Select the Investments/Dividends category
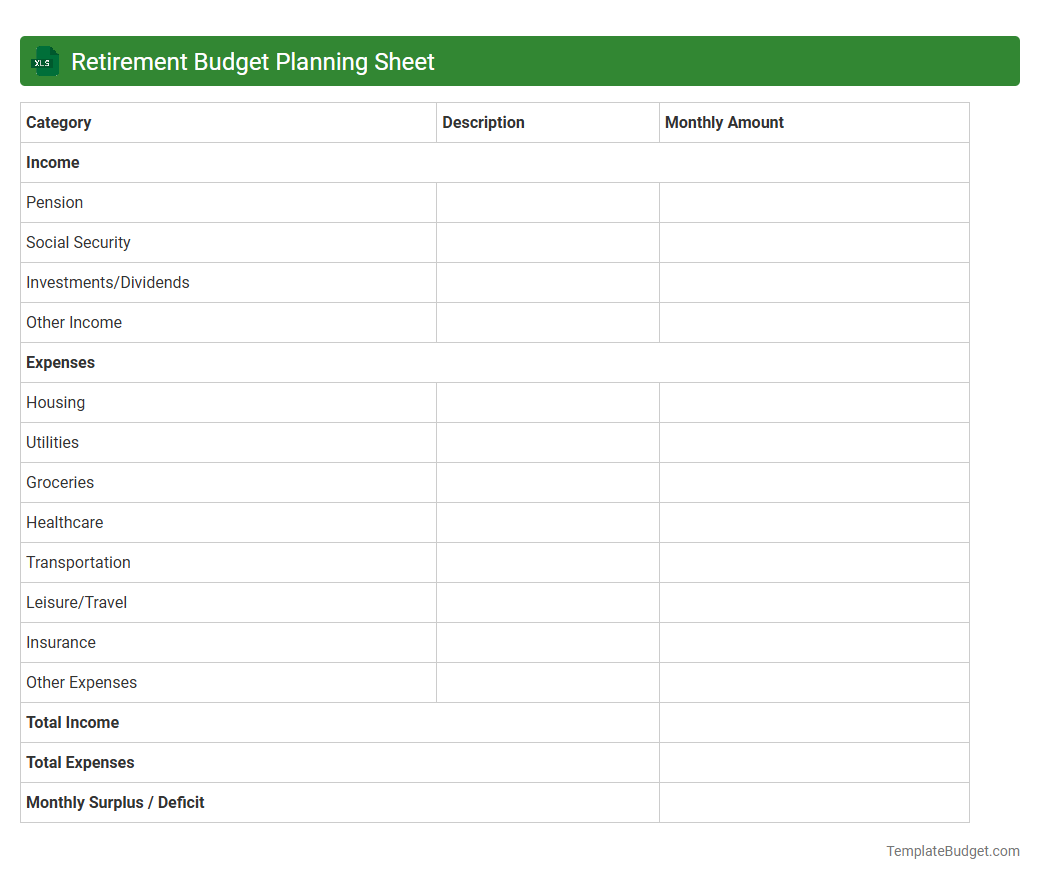1040x880 pixels. point(107,282)
